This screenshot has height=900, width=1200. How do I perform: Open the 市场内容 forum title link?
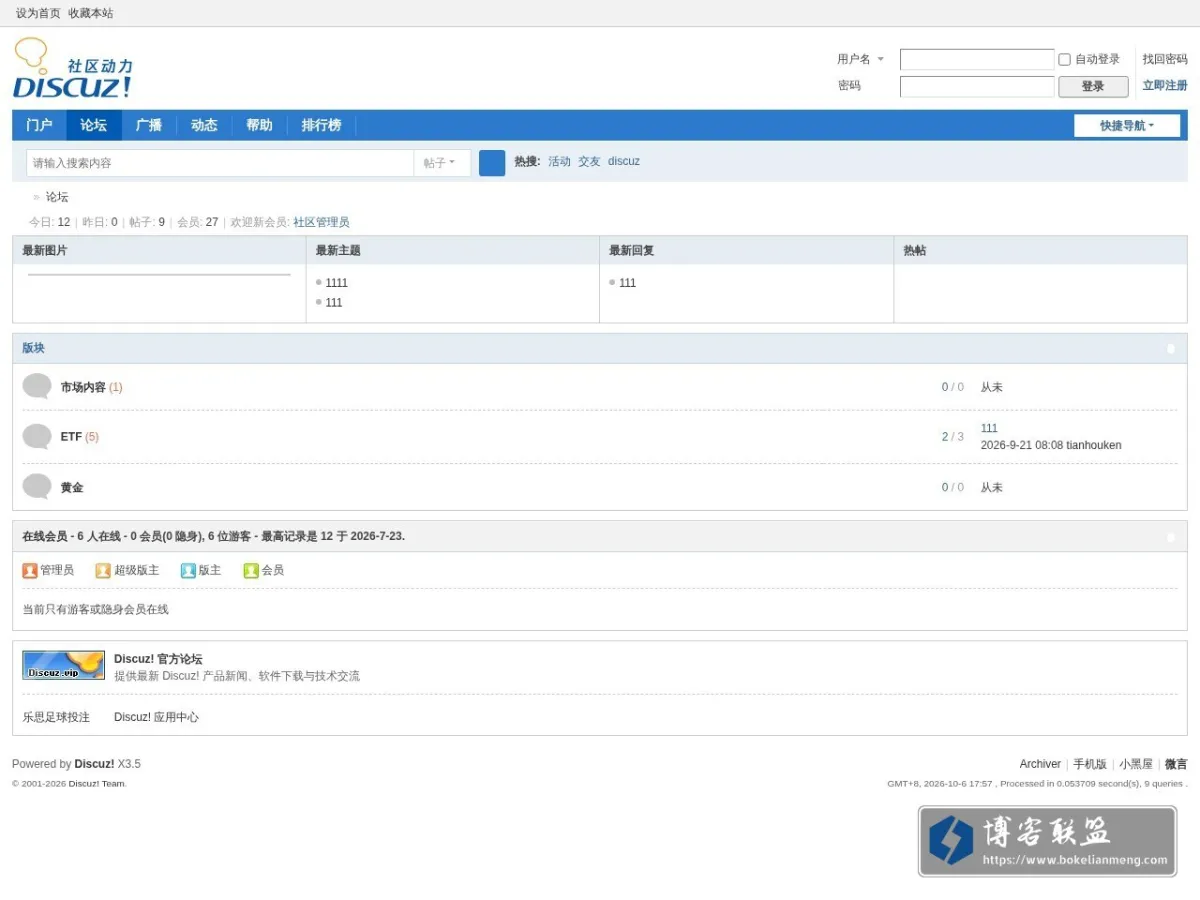pos(83,387)
